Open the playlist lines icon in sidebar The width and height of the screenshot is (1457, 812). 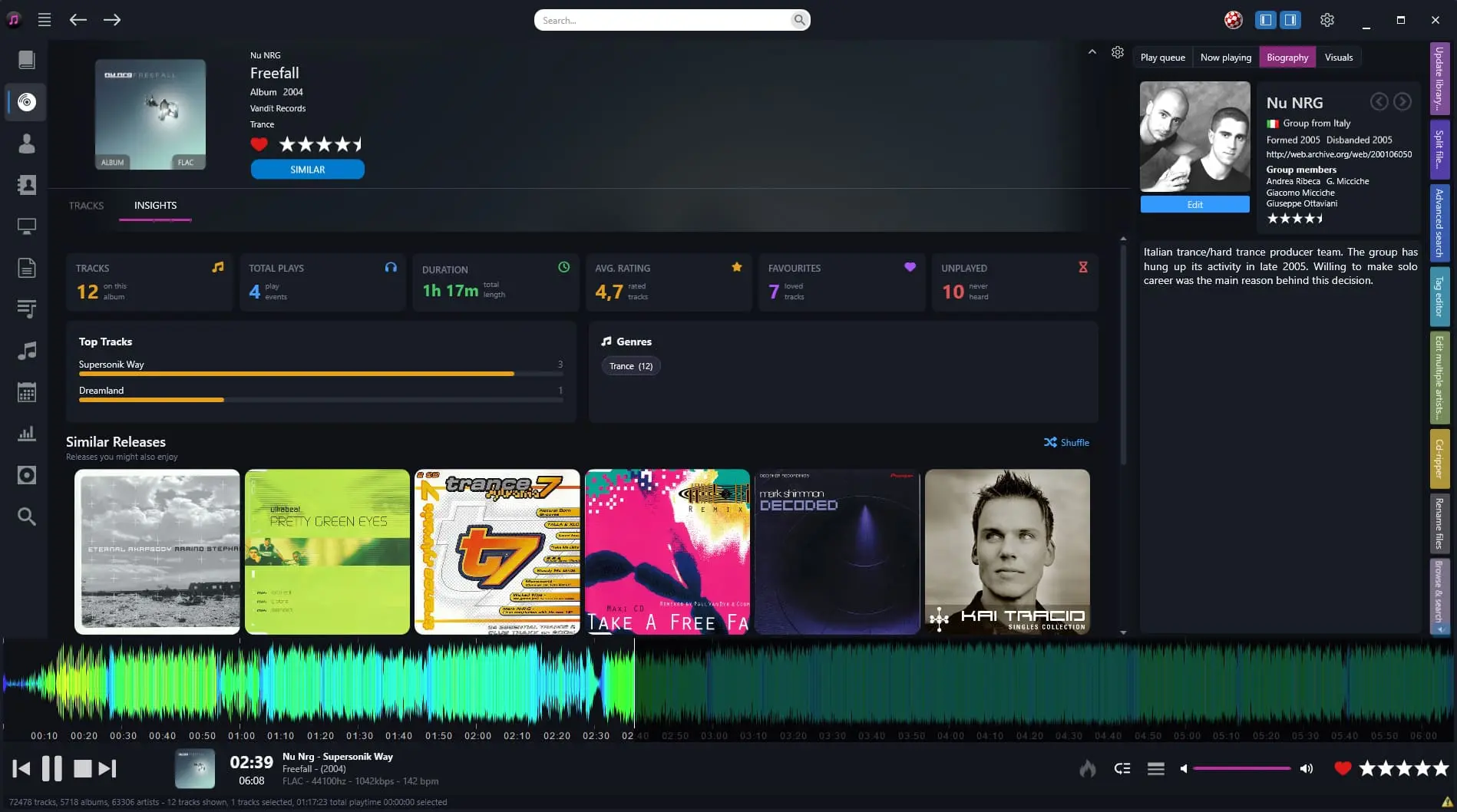click(27, 309)
